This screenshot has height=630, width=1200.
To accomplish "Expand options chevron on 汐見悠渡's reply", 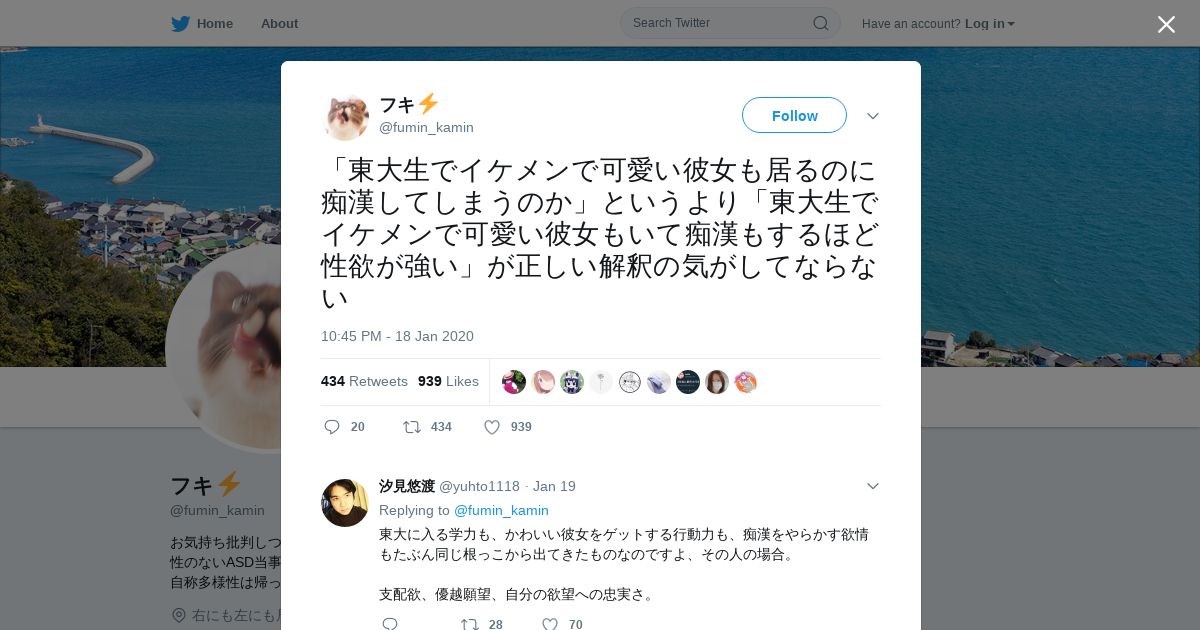I will coord(872,486).
